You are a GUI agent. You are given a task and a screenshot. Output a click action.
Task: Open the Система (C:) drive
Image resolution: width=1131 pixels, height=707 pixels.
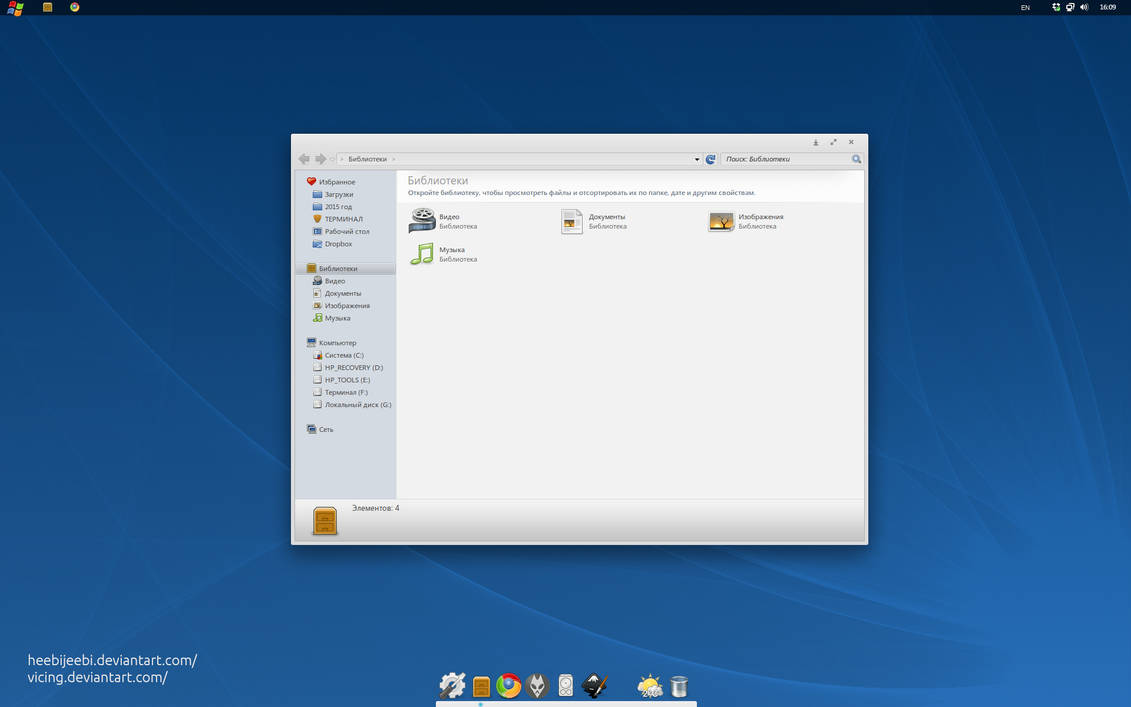coord(343,355)
